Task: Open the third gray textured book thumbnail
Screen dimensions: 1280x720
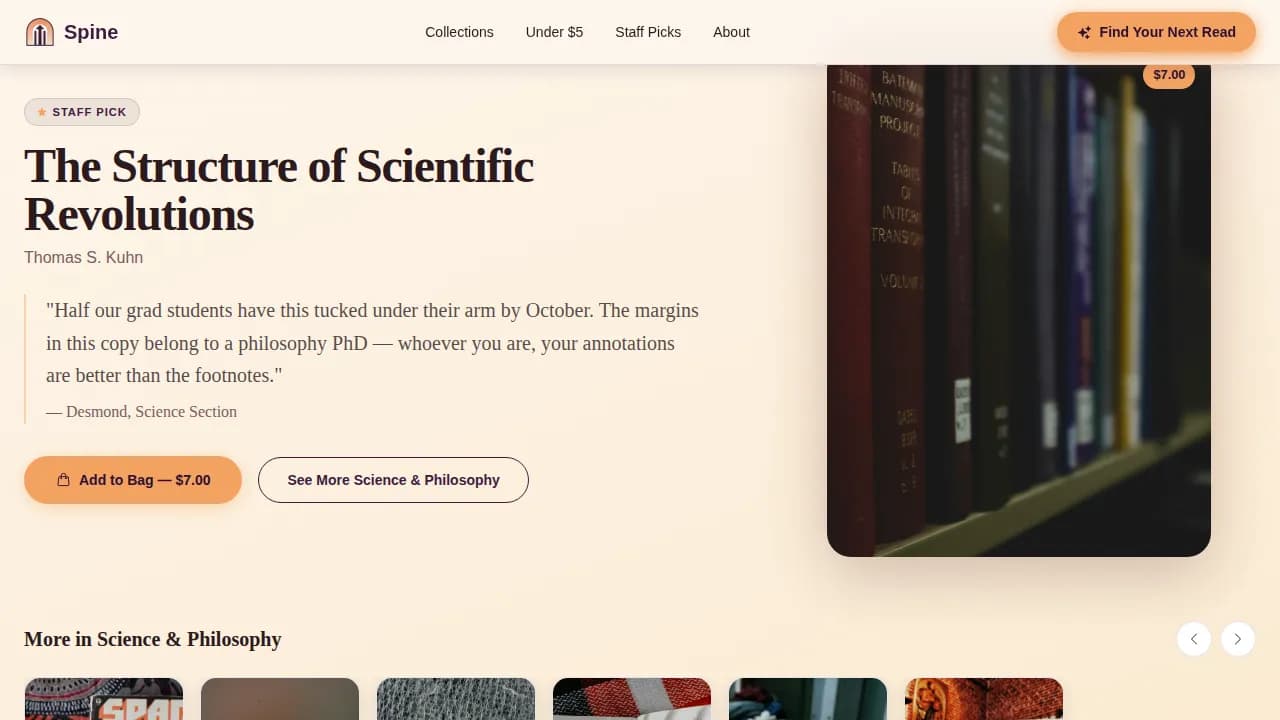Action: (456, 699)
